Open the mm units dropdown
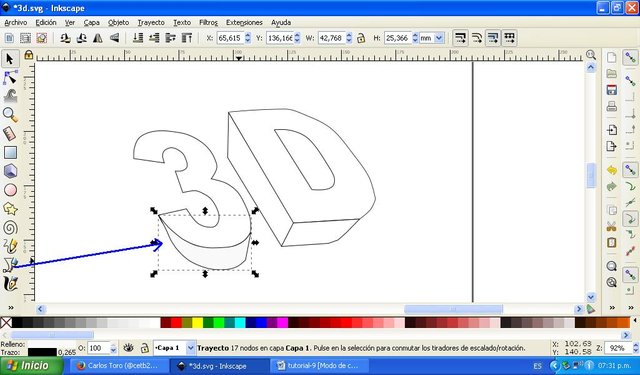Viewport: 640px width, 375px height. [431, 38]
